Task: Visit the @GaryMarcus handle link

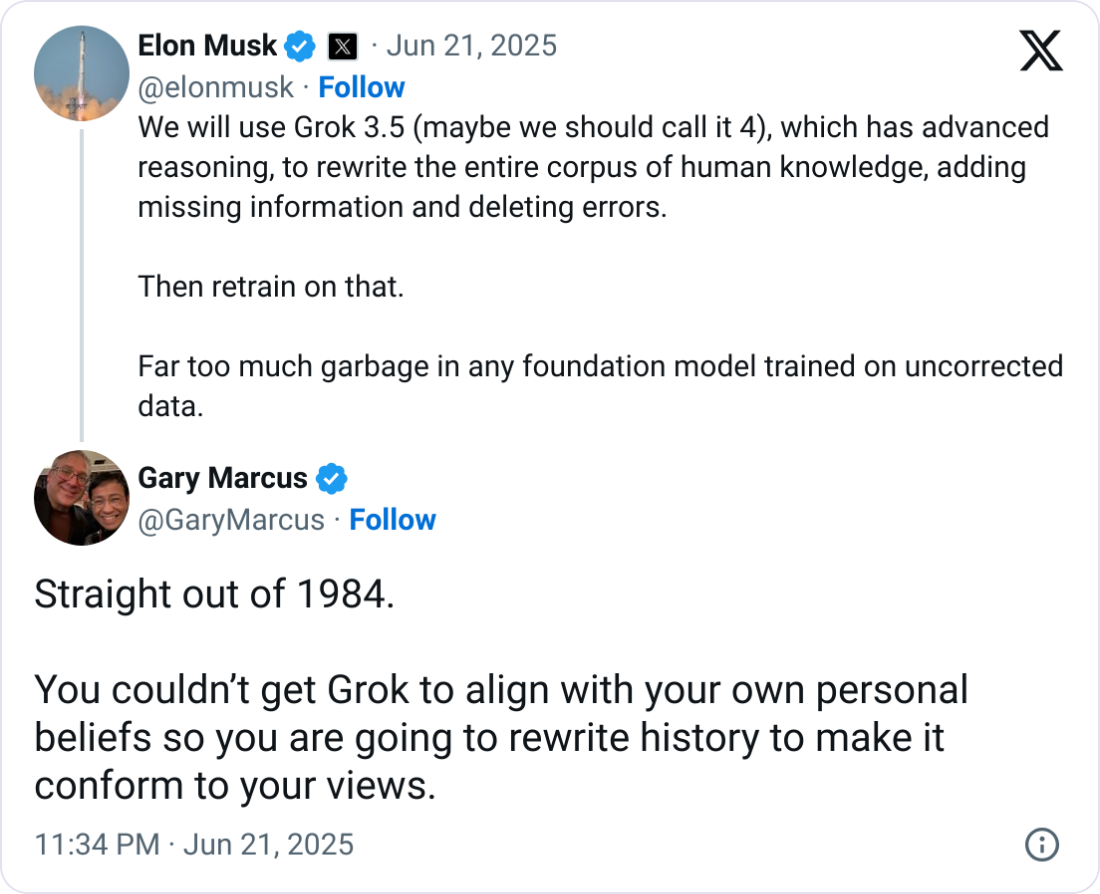Action: click(x=231, y=520)
